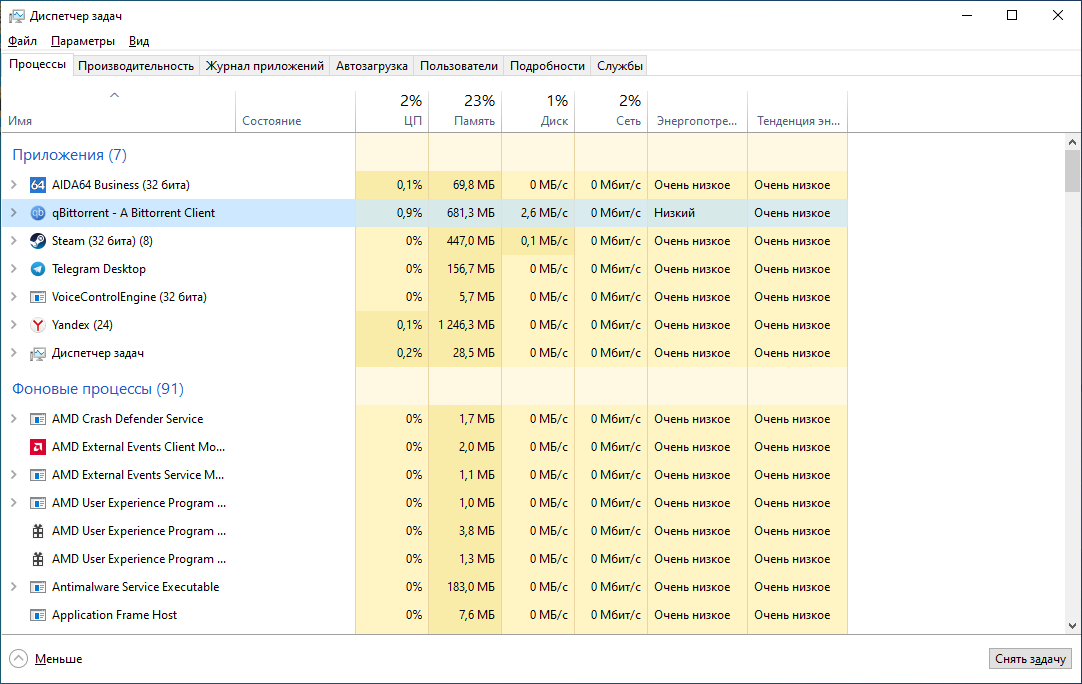Expand AMD Crash Defender Service row

click(x=14, y=418)
